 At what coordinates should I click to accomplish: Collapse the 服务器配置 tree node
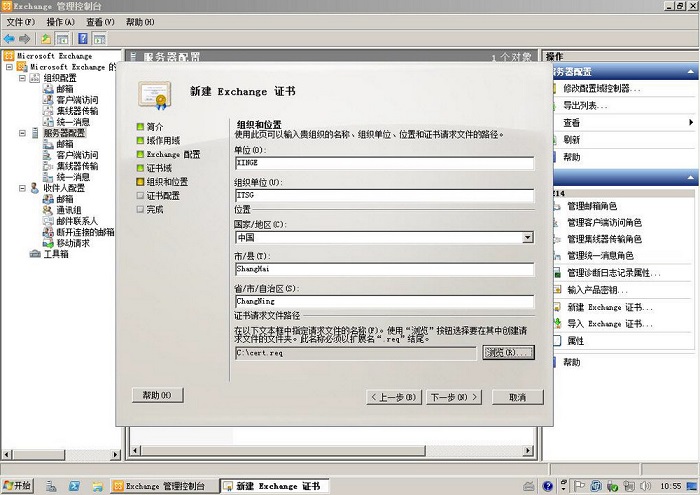pos(21,133)
